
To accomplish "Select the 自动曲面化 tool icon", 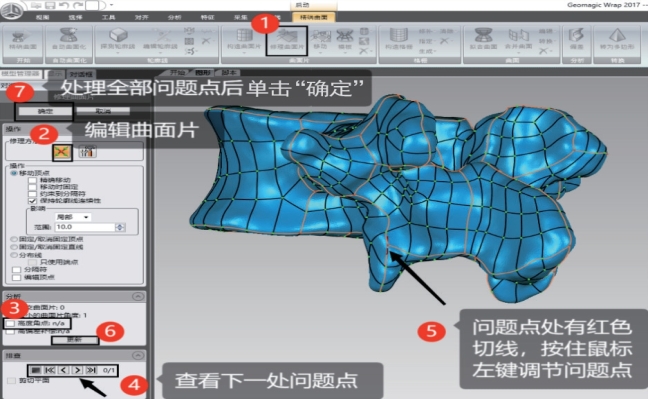I will click(69, 39).
